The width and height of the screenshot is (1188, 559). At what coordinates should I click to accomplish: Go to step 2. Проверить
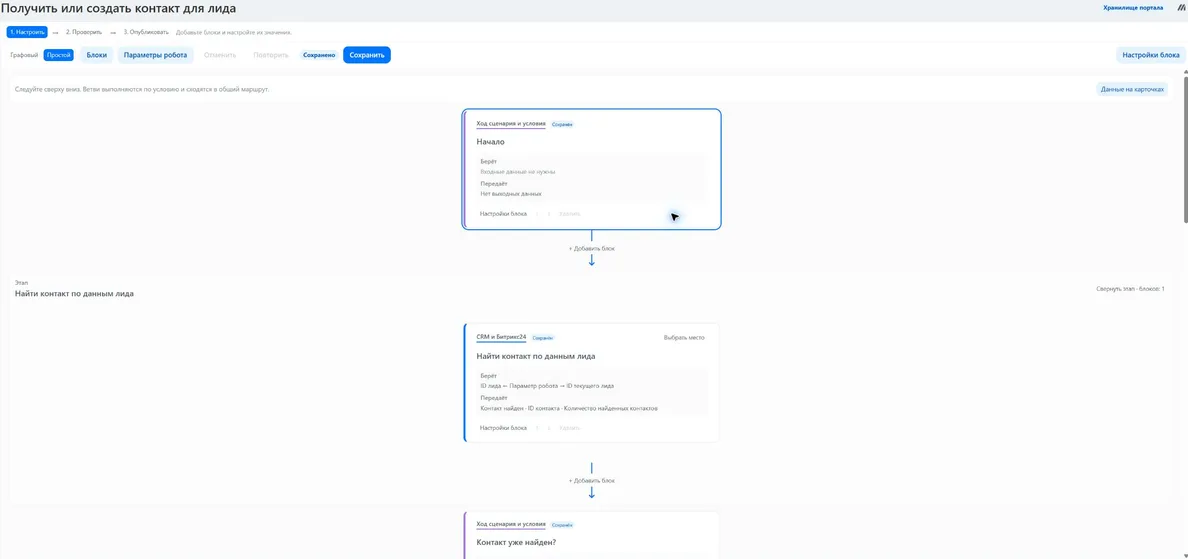pos(83,33)
